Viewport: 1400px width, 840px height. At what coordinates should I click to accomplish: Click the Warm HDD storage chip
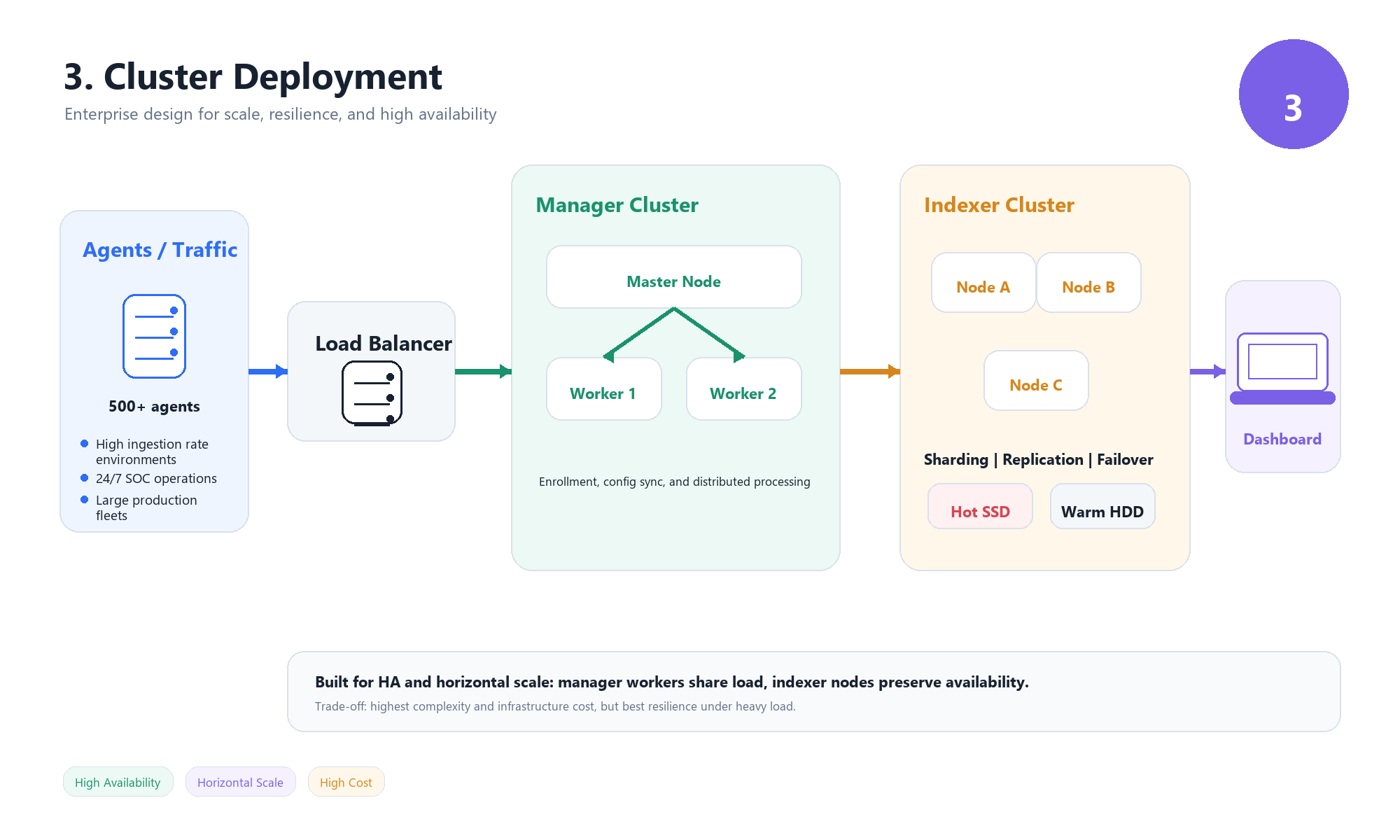tap(1102, 507)
